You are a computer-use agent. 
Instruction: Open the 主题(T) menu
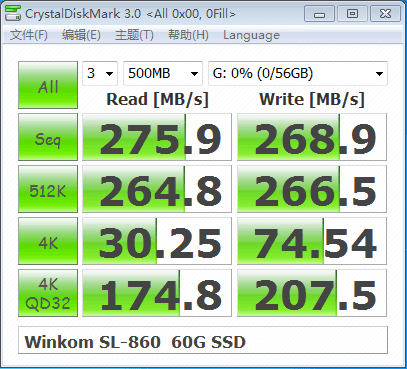pos(134,35)
